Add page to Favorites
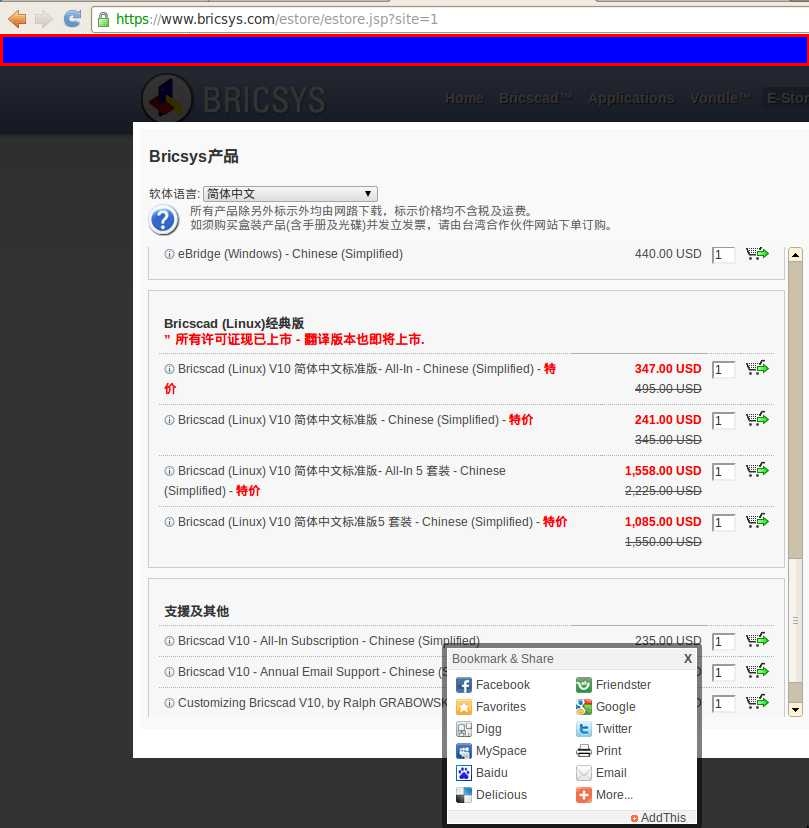Image resolution: width=809 pixels, height=828 pixels. [x=491, y=707]
